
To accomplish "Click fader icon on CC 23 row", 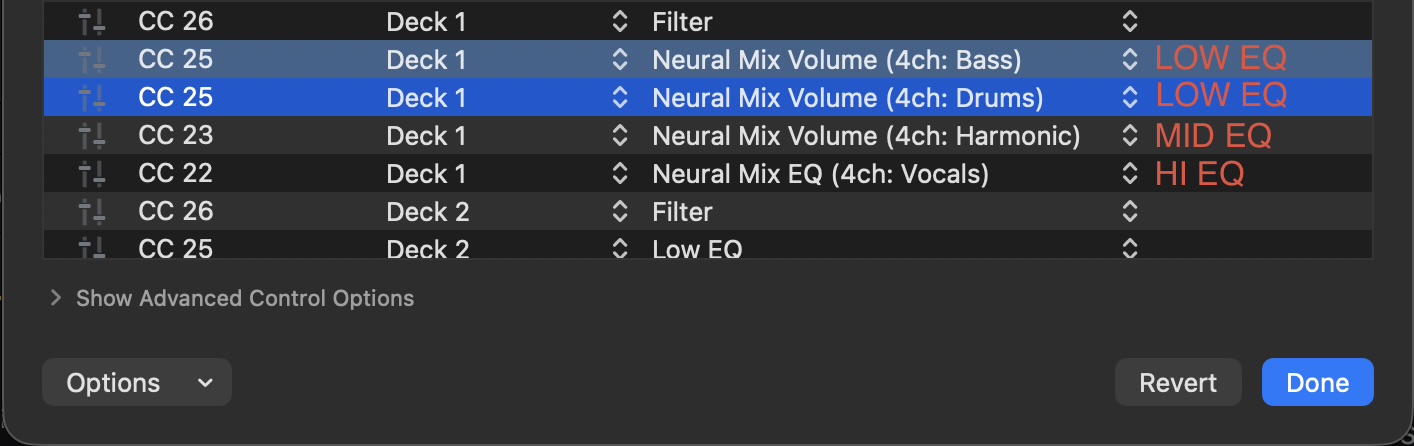I will 91,136.
